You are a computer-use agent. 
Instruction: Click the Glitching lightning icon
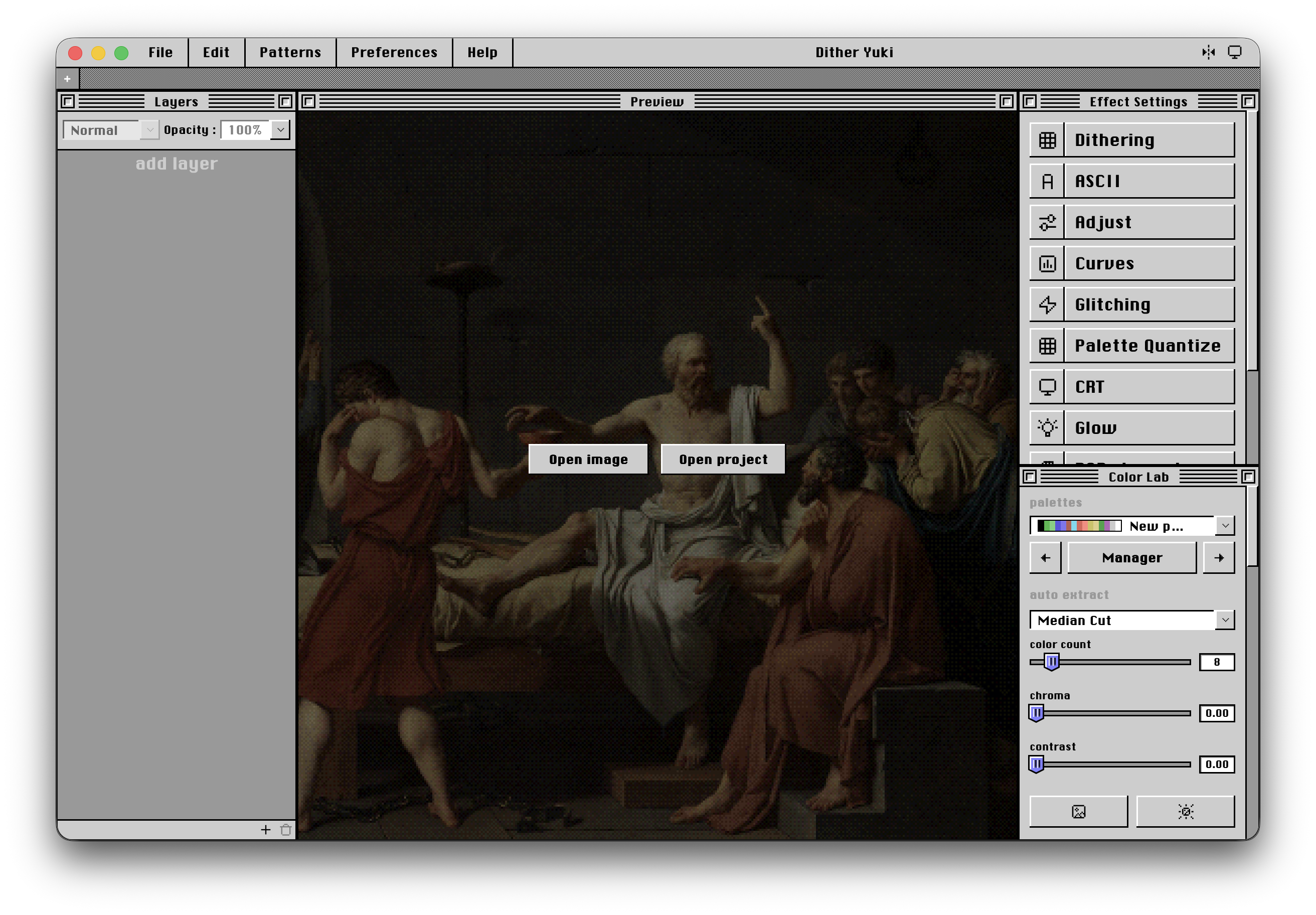coord(1047,304)
